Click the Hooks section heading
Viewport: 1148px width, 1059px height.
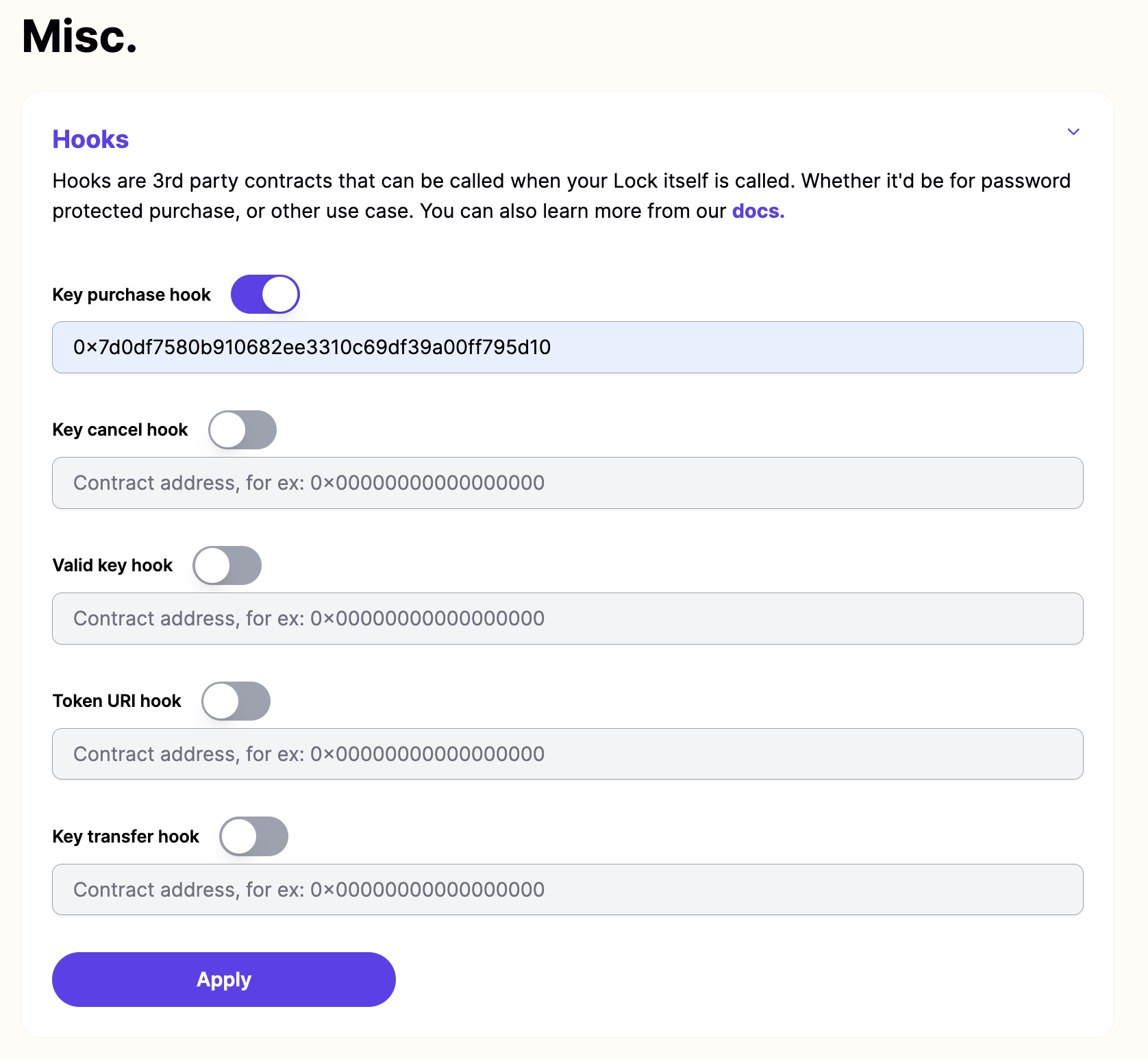[x=90, y=139]
